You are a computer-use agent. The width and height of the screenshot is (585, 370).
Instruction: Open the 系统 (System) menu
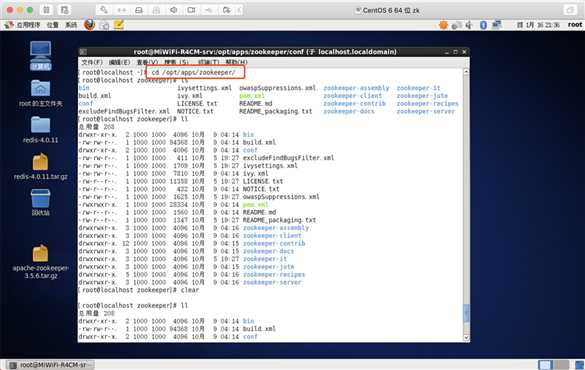(71, 25)
